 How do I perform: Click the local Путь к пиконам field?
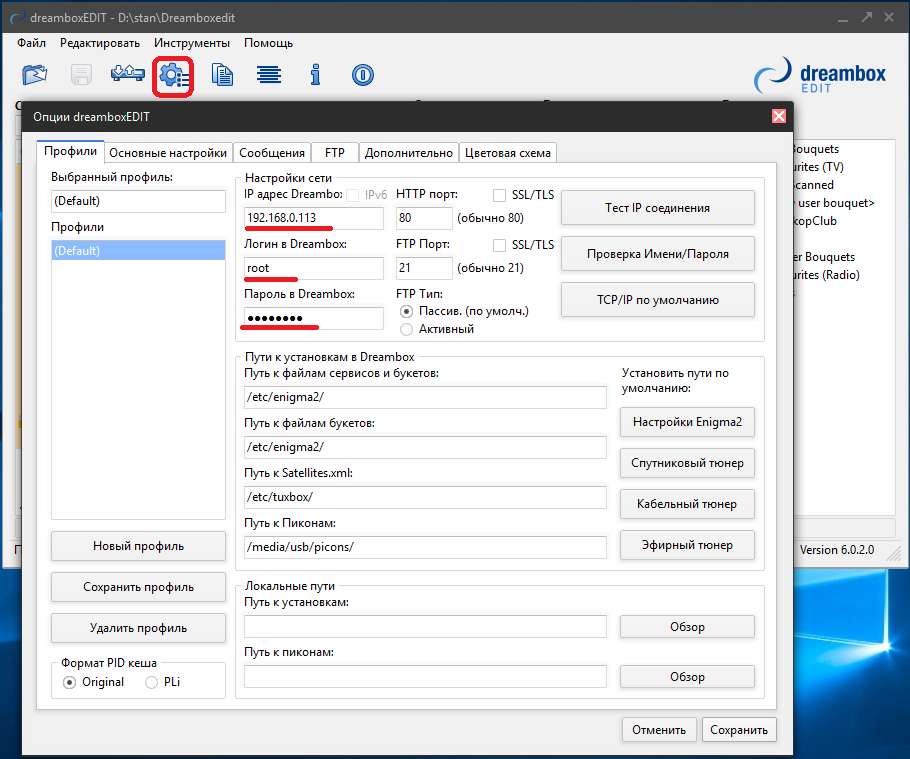(425, 677)
